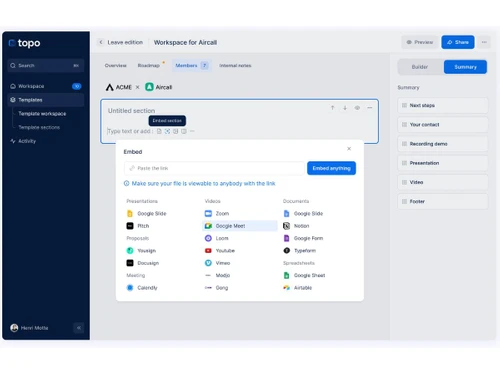The width and height of the screenshot is (500, 375).
Task: Switch to the Members tab
Action: pos(191,66)
